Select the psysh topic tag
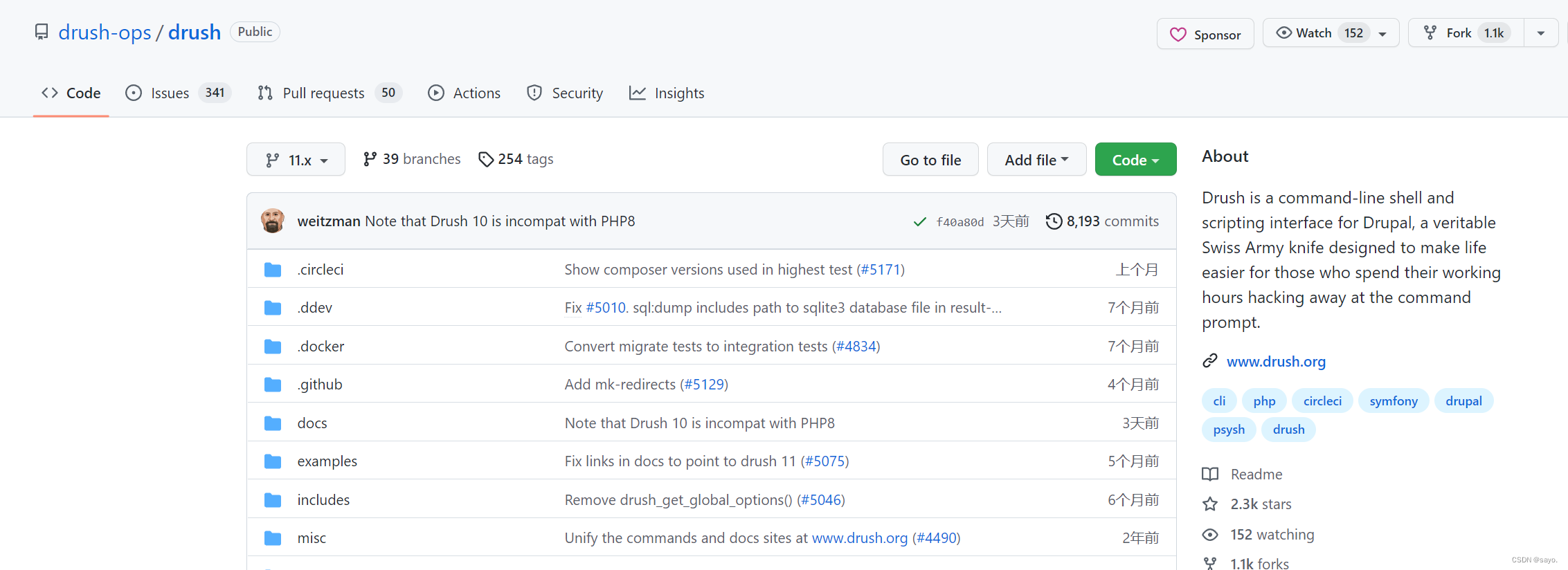The height and width of the screenshot is (570, 1568). tap(1229, 430)
